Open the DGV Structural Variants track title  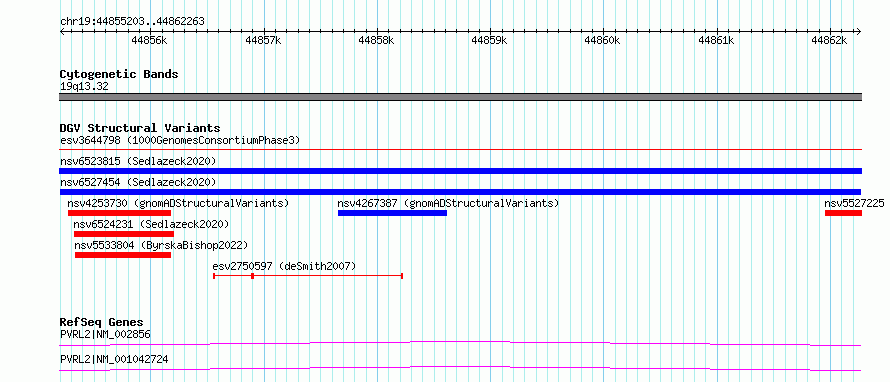click(x=140, y=128)
